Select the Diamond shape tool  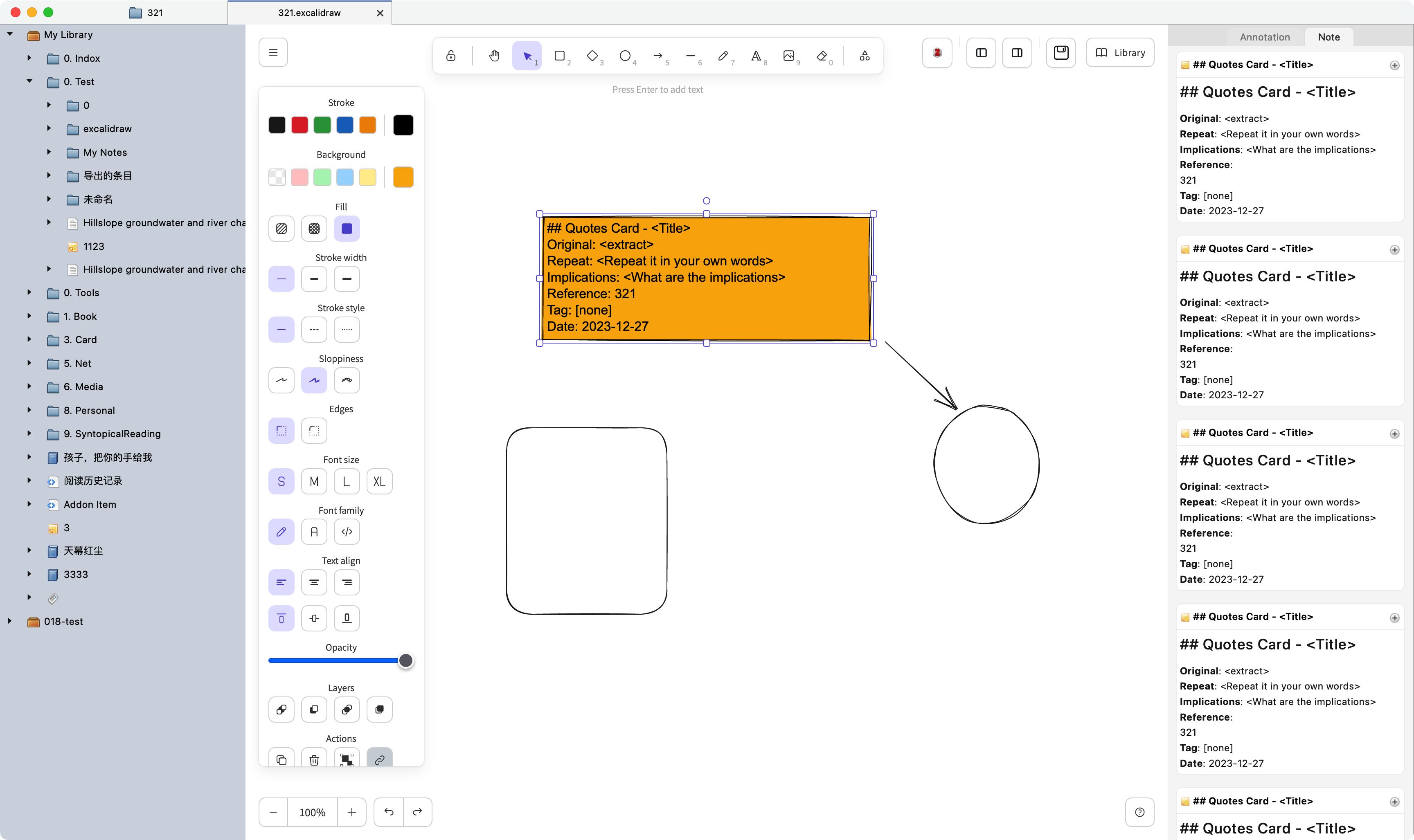(x=592, y=56)
